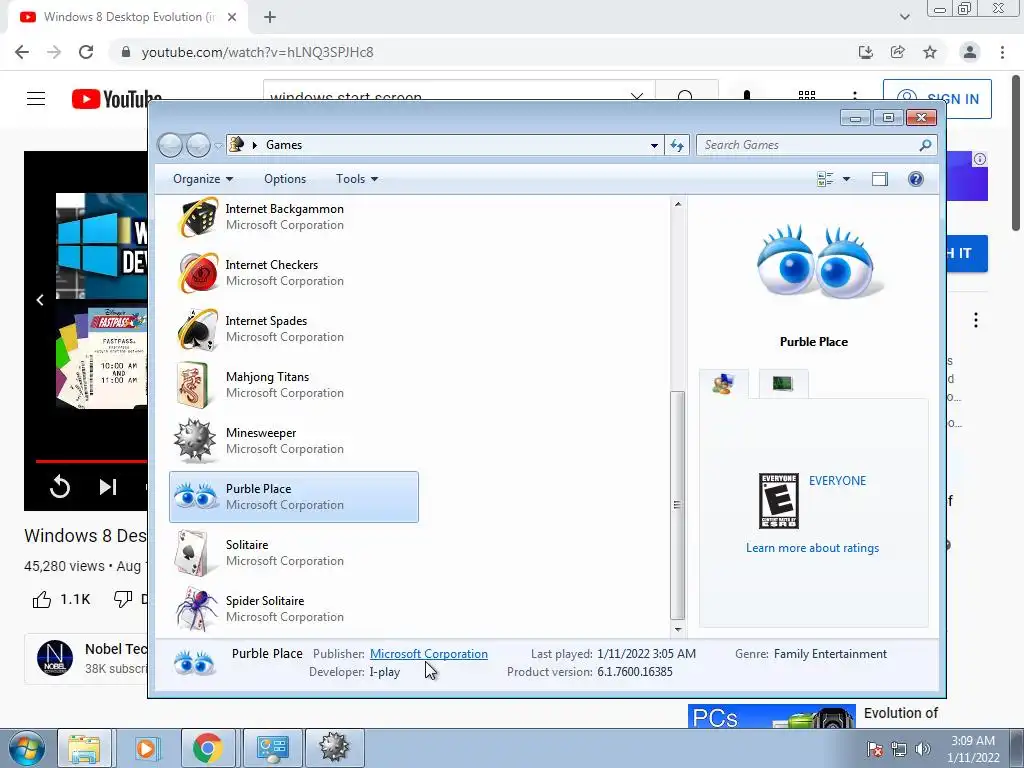1024x768 pixels.
Task: Click the search magnifier in Search Games
Action: [925, 145]
